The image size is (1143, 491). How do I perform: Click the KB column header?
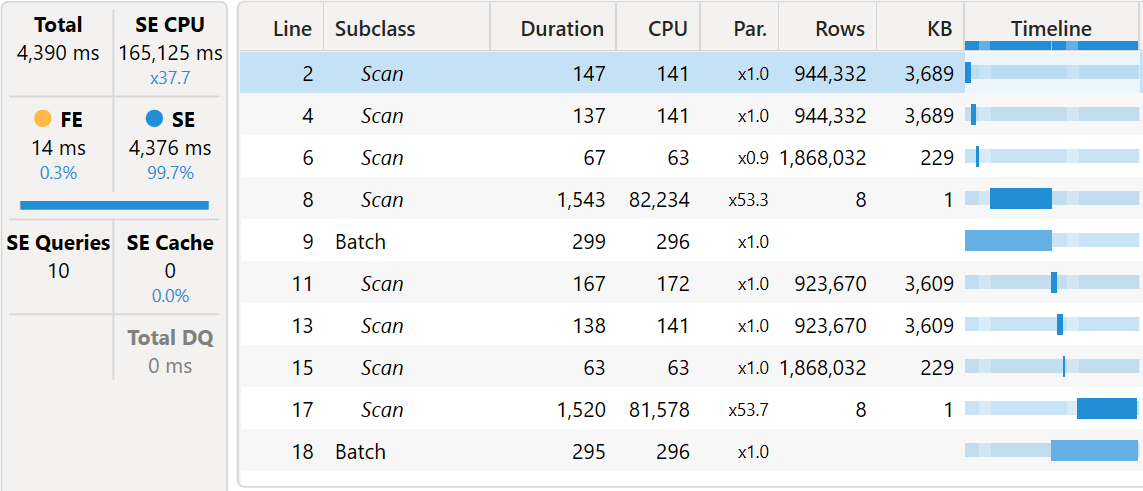939,29
